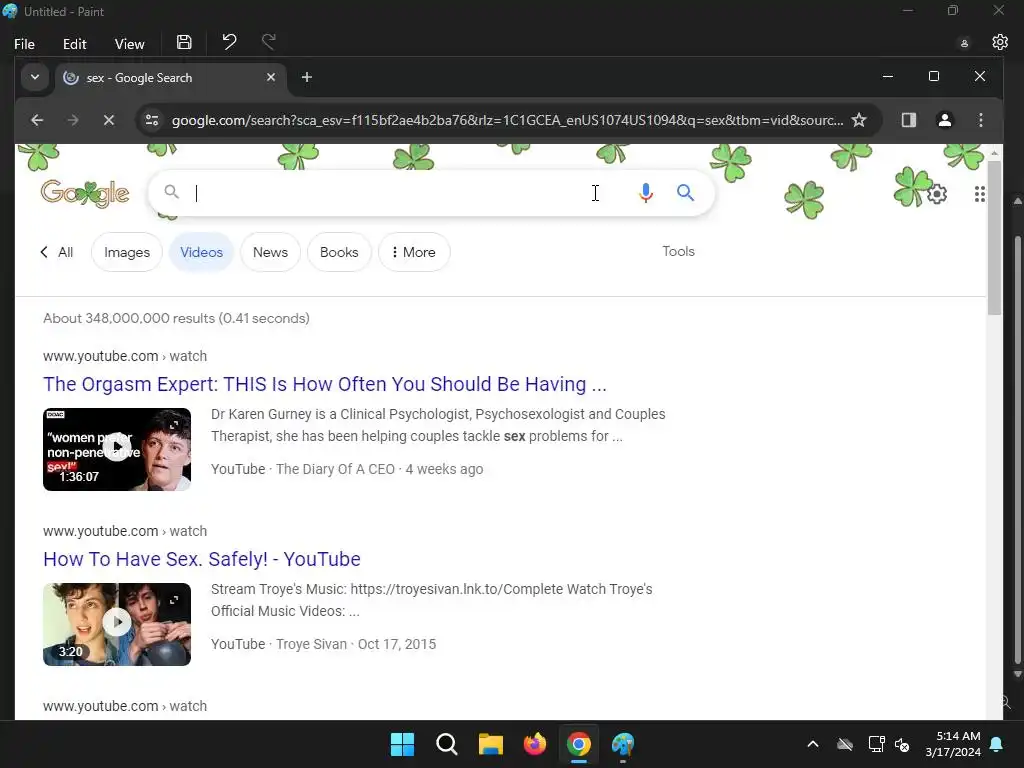Open the Chrome profile icon

(944, 120)
